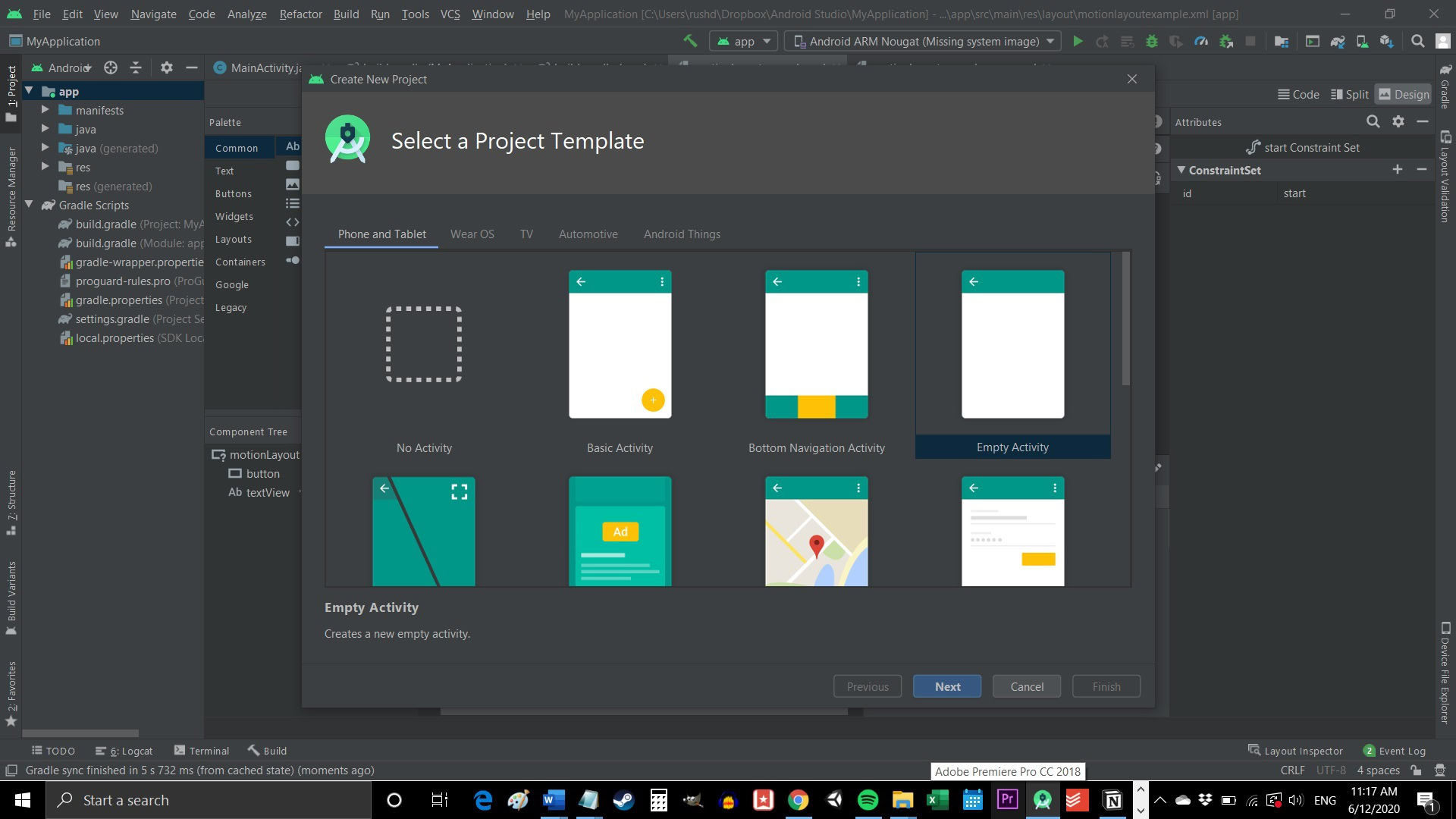
Task: Click the Cancel button to dismiss
Action: (1027, 686)
